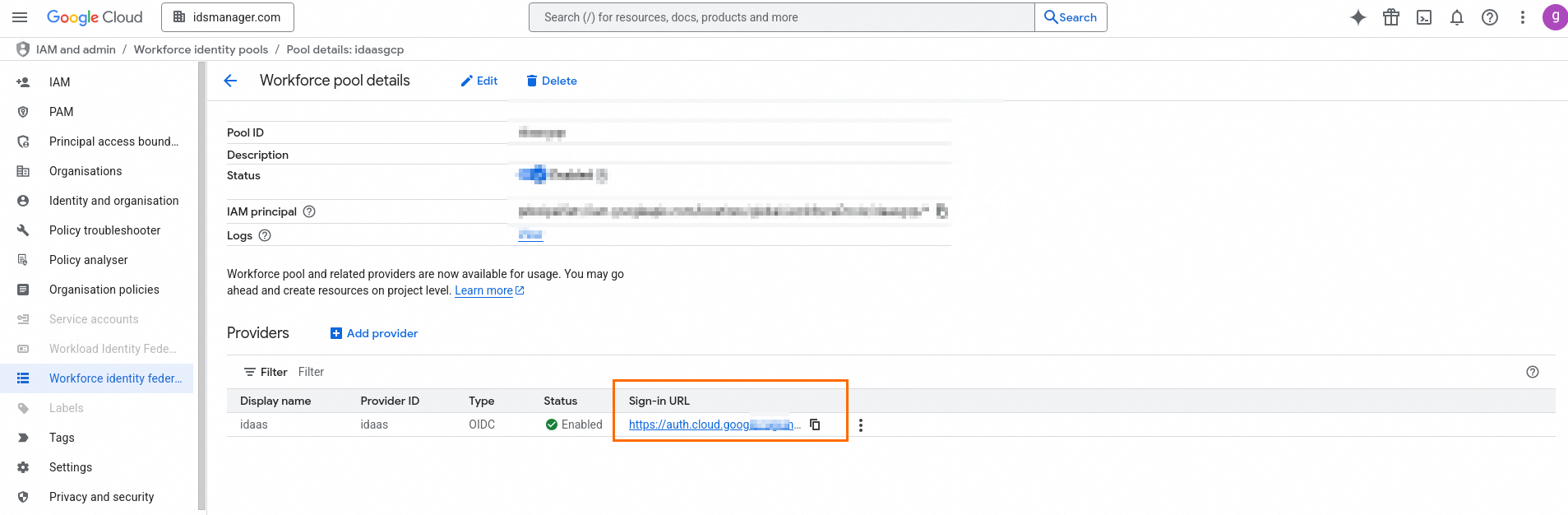This screenshot has width=1568, height=515.
Task: Open PAM in the sidebar
Action: tap(61, 112)
